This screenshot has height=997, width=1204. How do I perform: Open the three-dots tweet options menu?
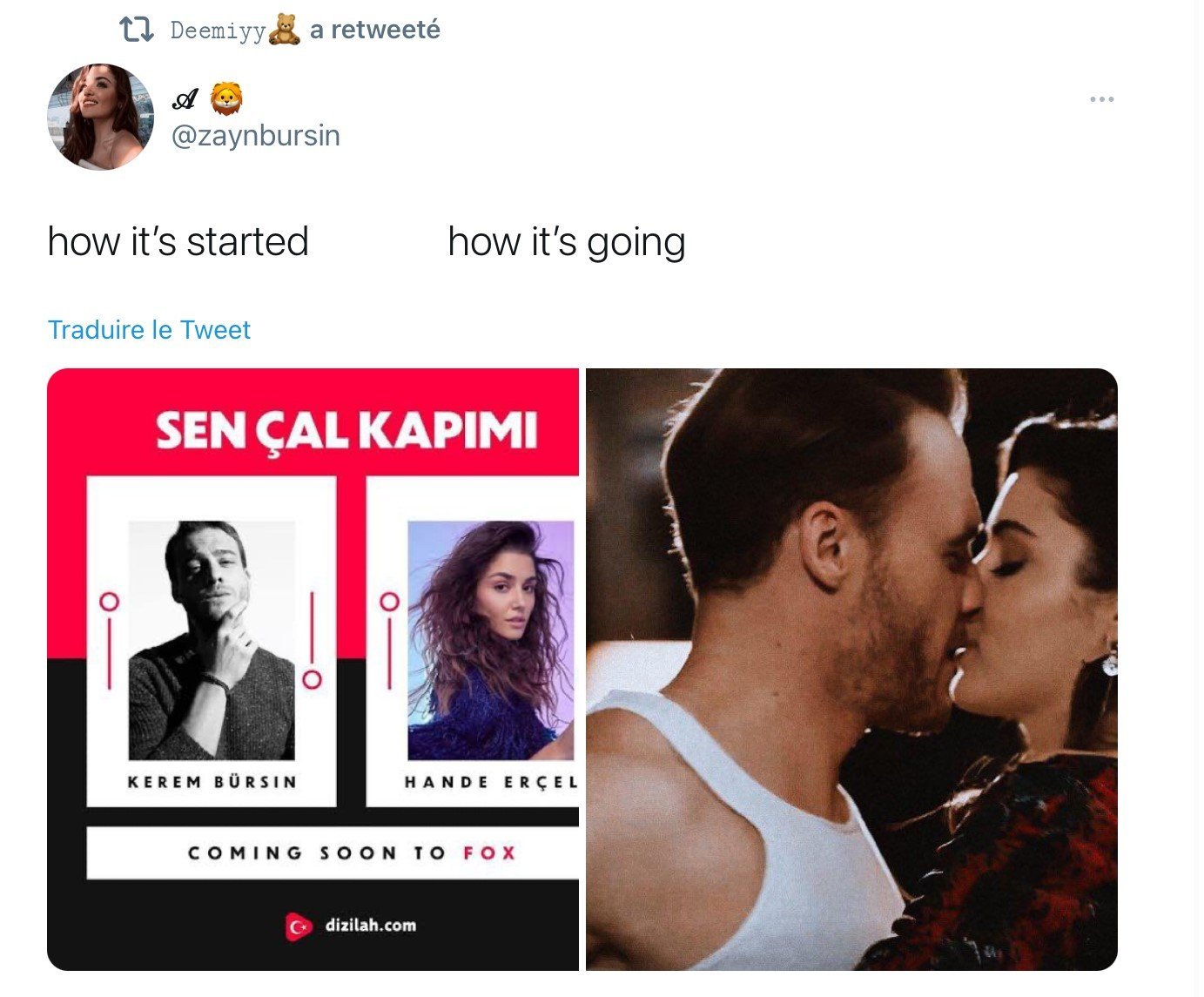(1101, 99)
